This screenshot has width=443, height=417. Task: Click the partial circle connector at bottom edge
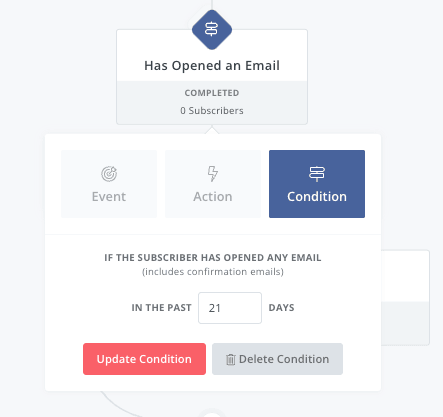click(x=211, y=413)
